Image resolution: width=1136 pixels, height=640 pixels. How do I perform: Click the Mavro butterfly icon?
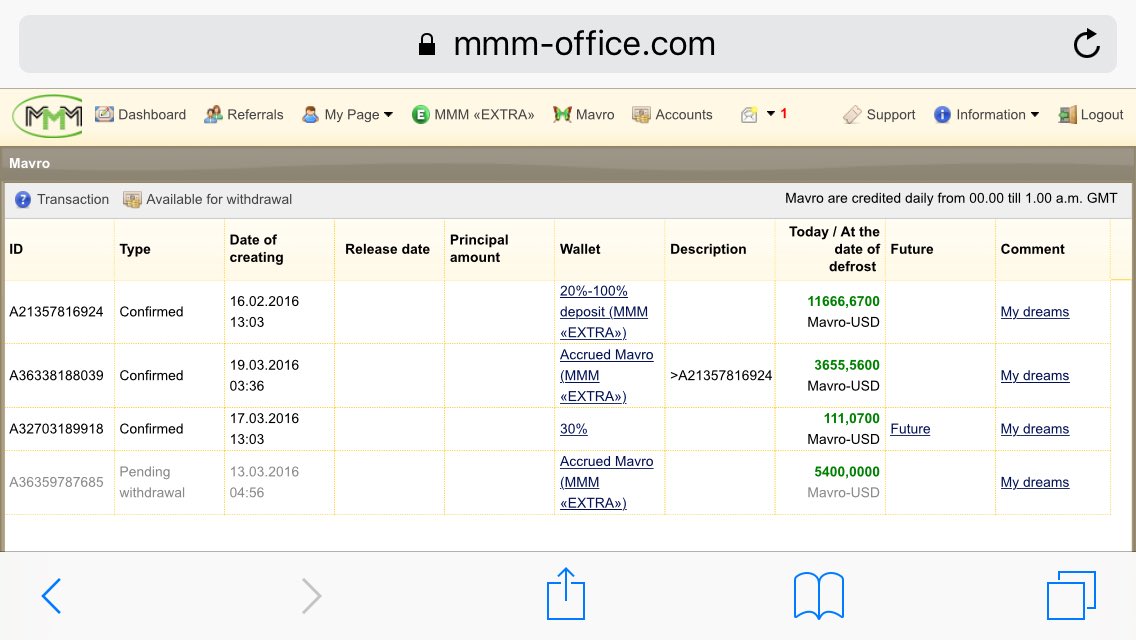pos(562,115)
